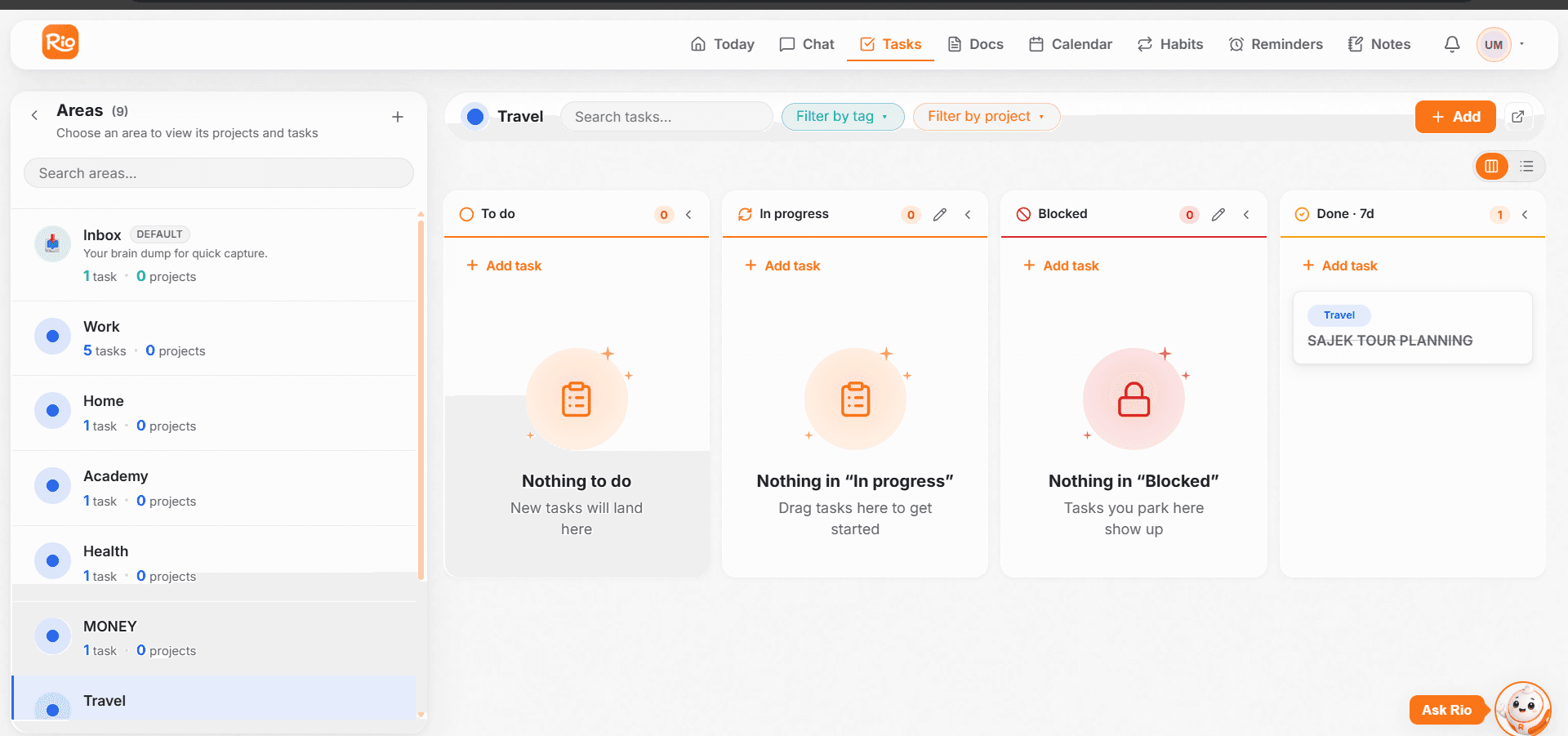Click the Home area blue dot icon

[x=52, y=411]
